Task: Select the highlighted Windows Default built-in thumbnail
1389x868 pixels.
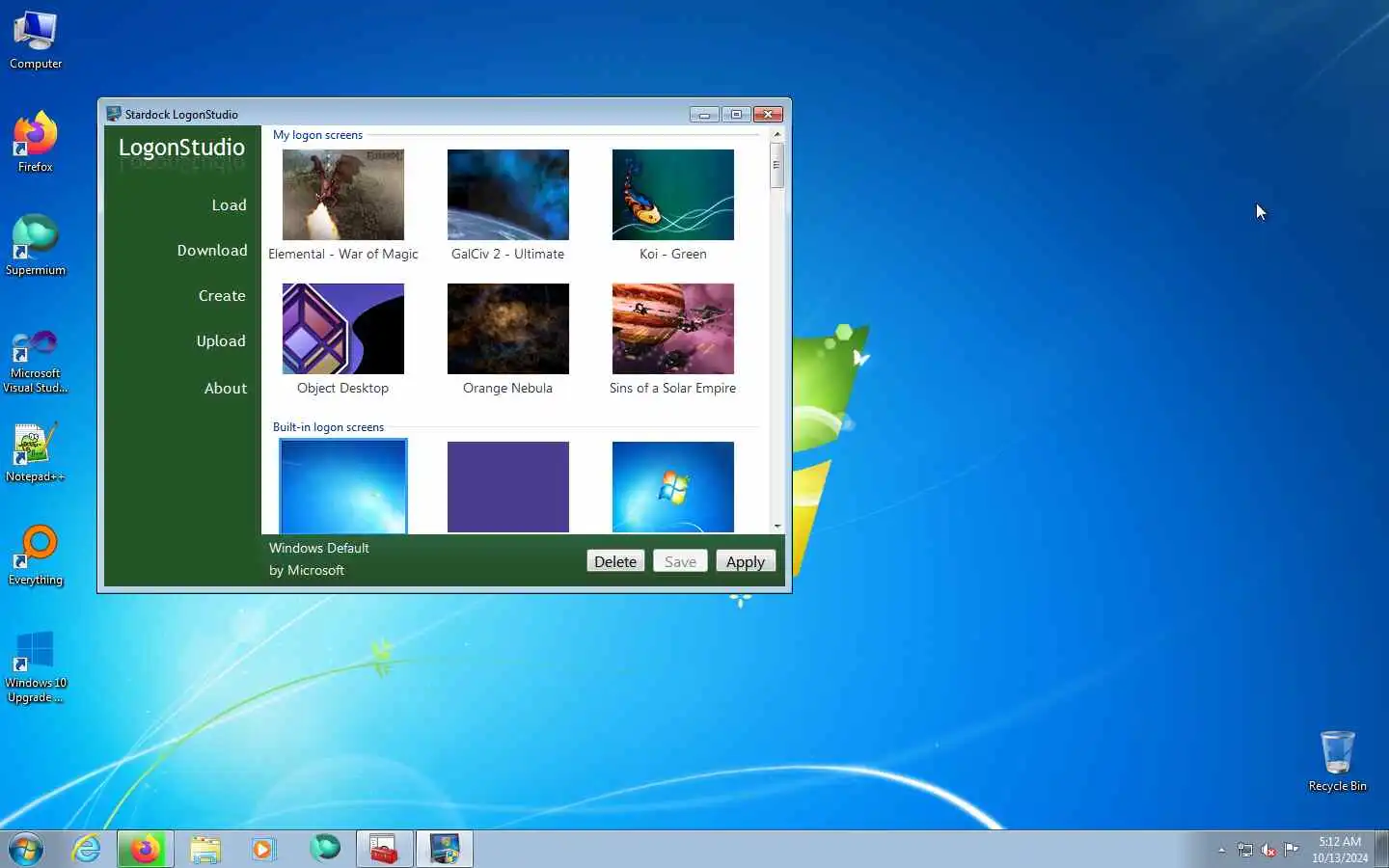Action: [343, 486]
